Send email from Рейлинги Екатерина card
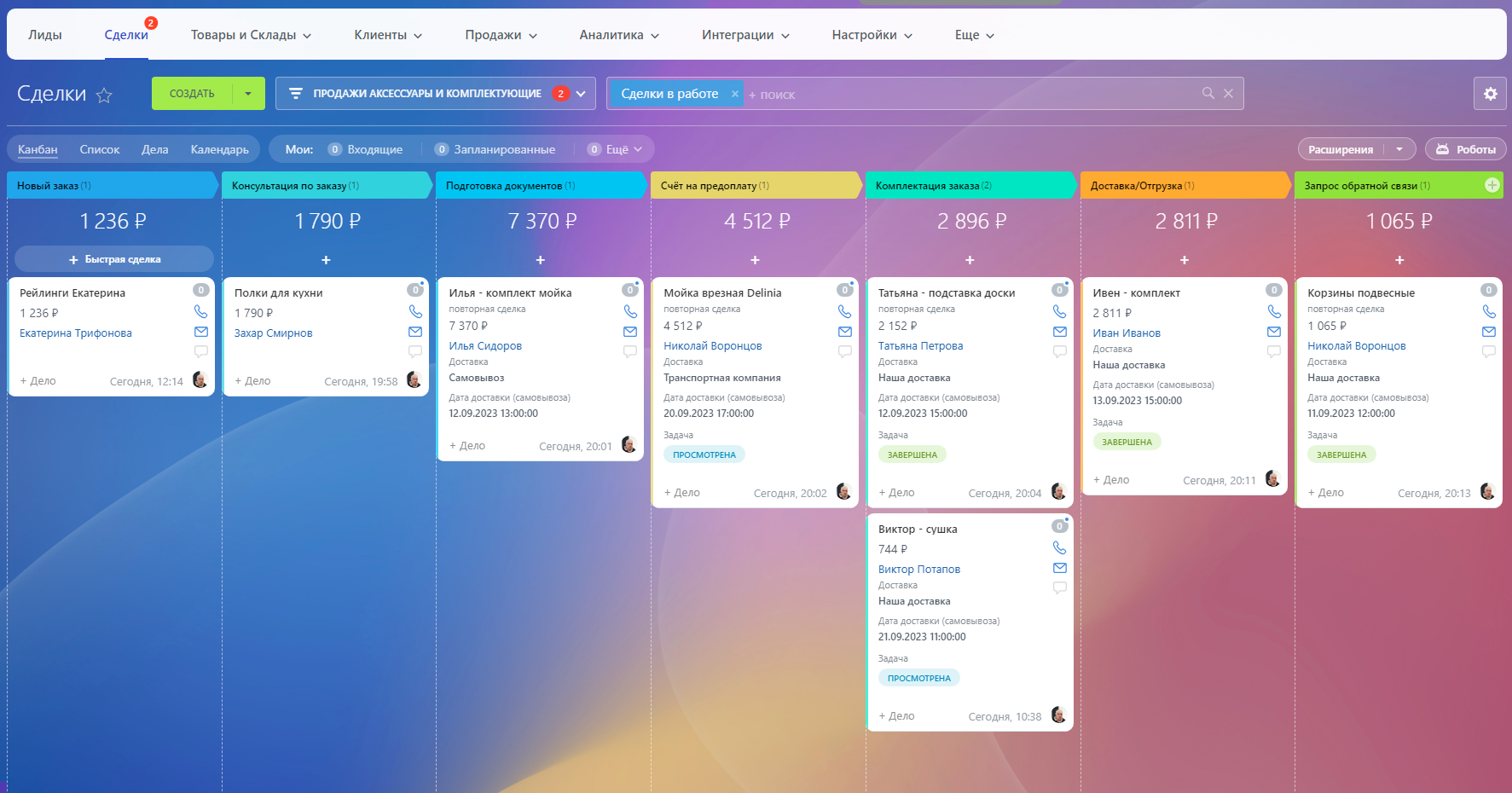This screenshot has width=1512, height=793. 201,332
